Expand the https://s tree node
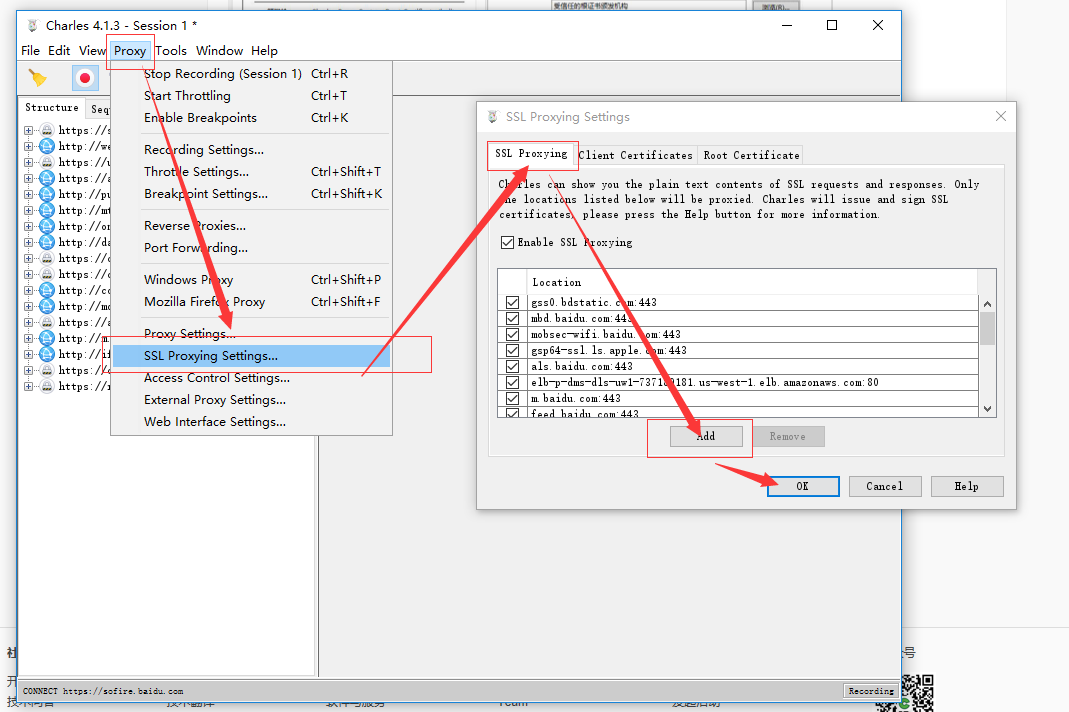This screenshot has width=1069, height=712. click(x=28, y=130)
